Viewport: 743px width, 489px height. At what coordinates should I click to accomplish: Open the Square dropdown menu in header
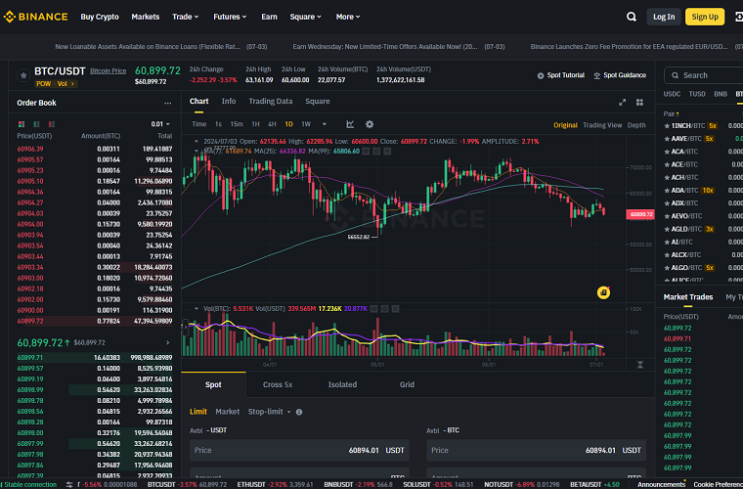pos(306,17)
